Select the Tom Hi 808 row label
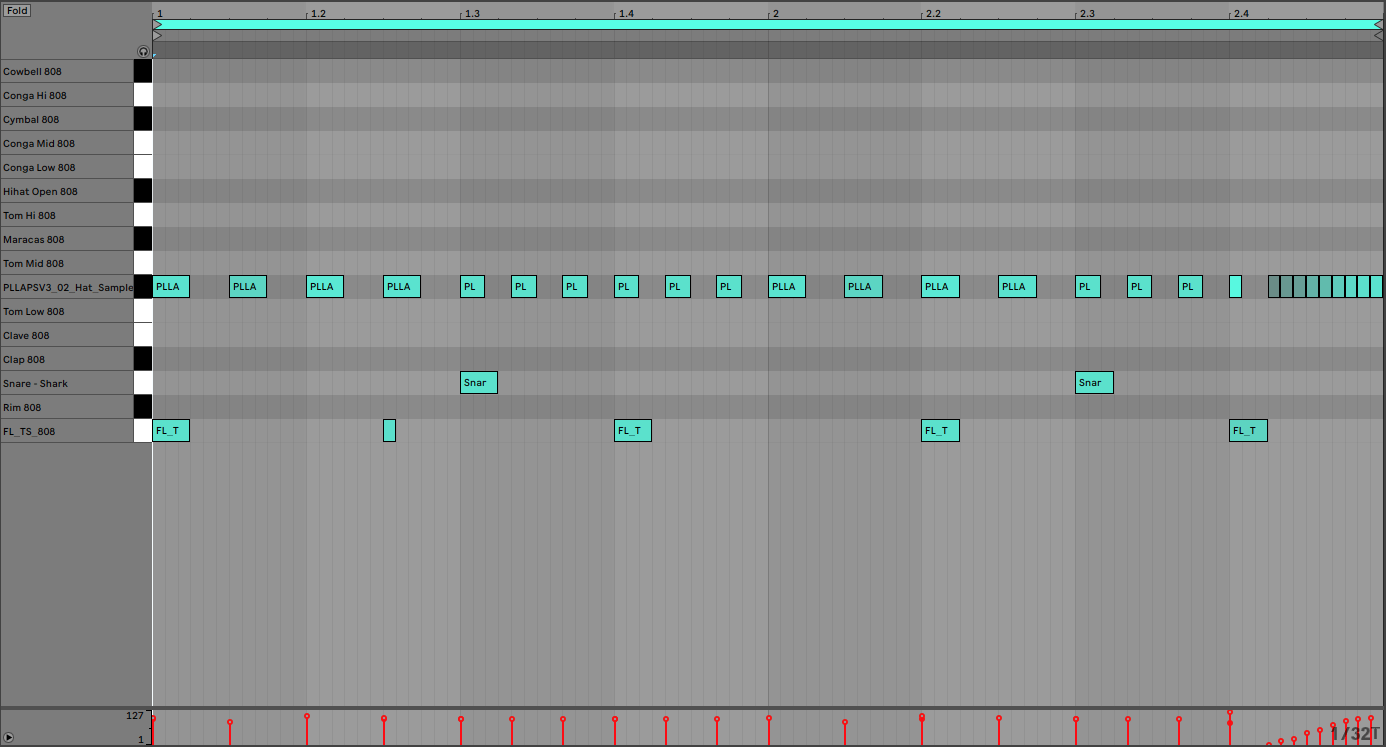This screenshot has width=1386, height=747. click(67, 215)
